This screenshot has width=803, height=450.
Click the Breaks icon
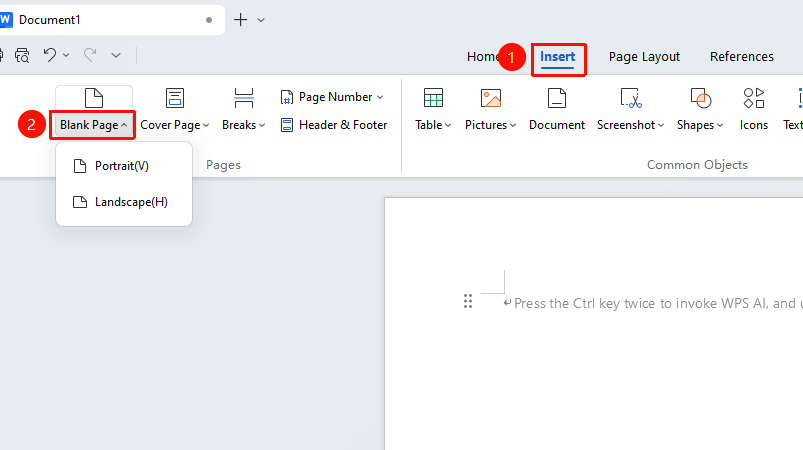pos(244,98)
